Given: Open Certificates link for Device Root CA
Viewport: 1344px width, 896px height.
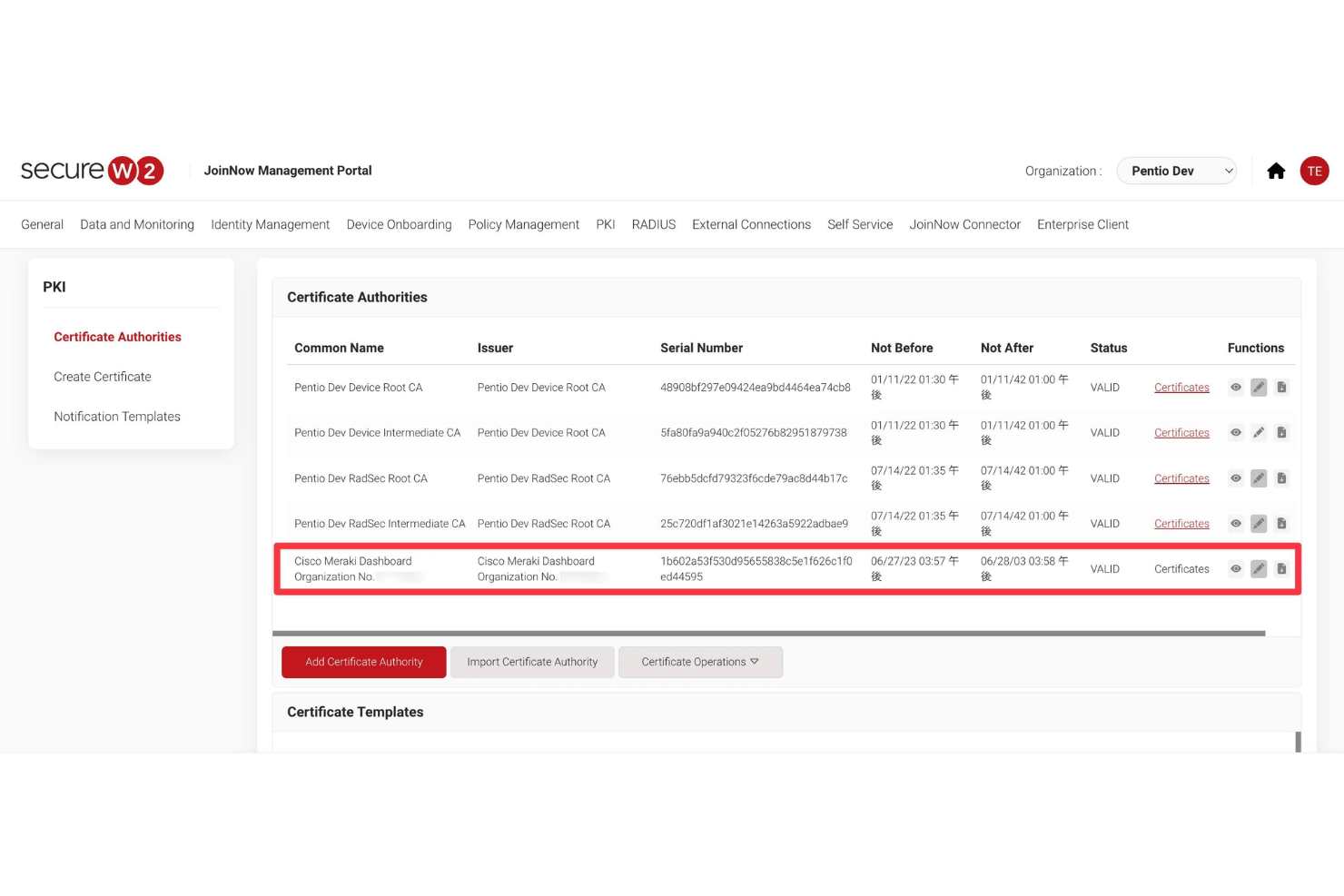Looking at the screenshot, I should (x=1181, y=388).
